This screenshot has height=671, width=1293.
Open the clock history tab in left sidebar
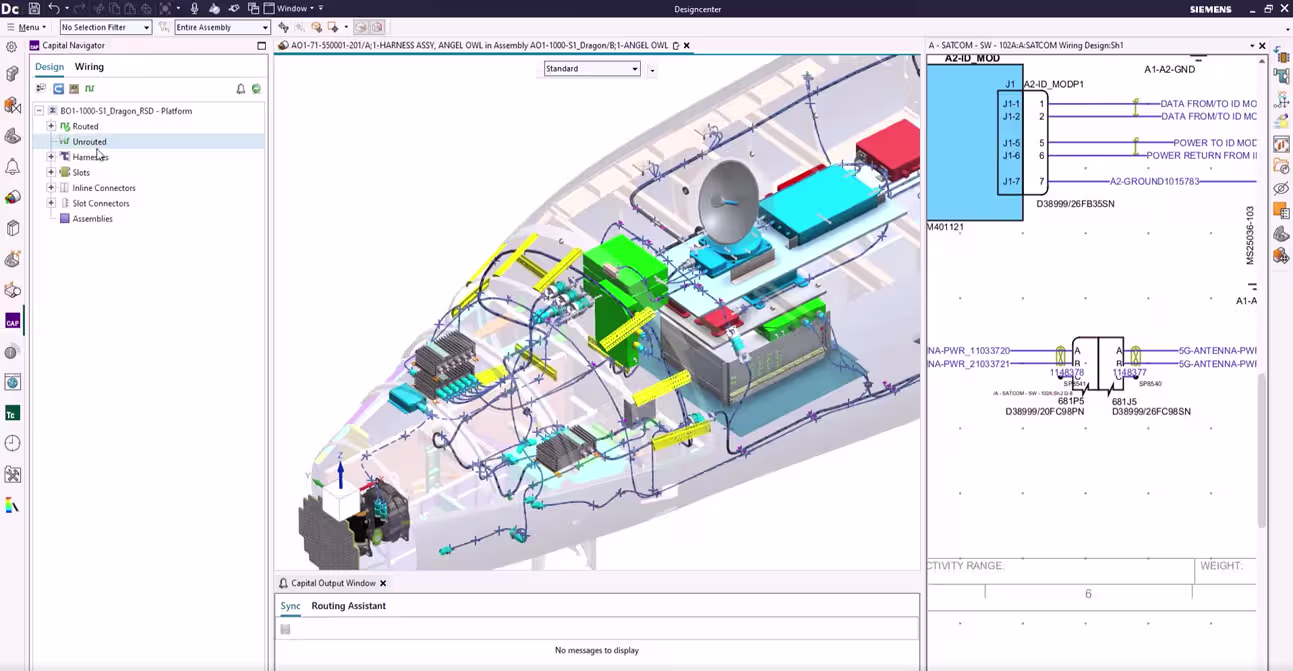[12, 443]
